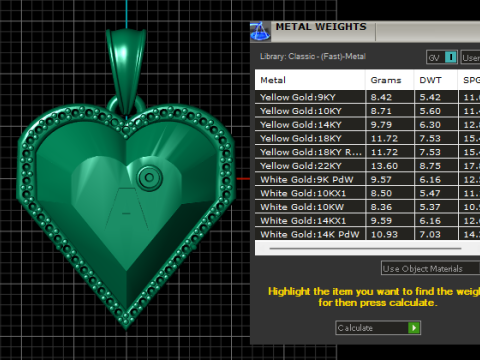Viewport: 480px width, 360px height.
Task: Click the 8.75 DWT value
Action: pos(430,166)
